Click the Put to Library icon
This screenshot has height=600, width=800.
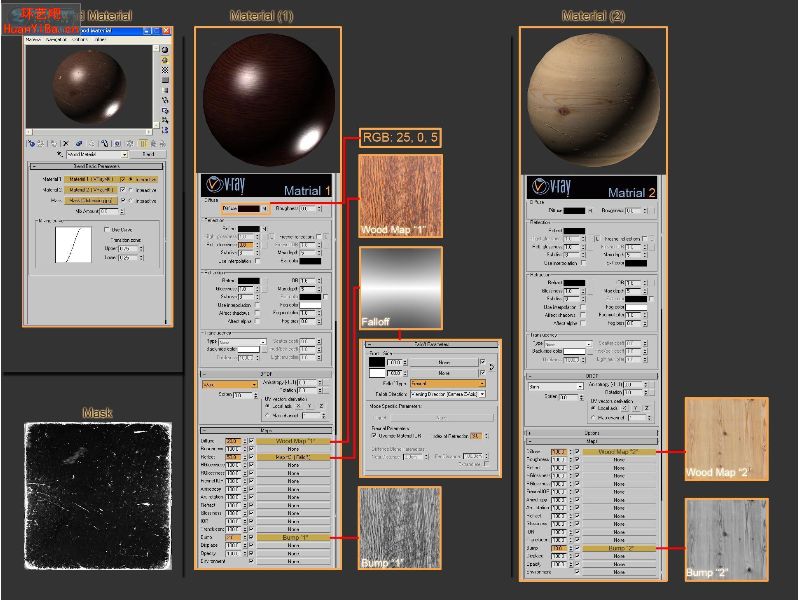[105, 144]
